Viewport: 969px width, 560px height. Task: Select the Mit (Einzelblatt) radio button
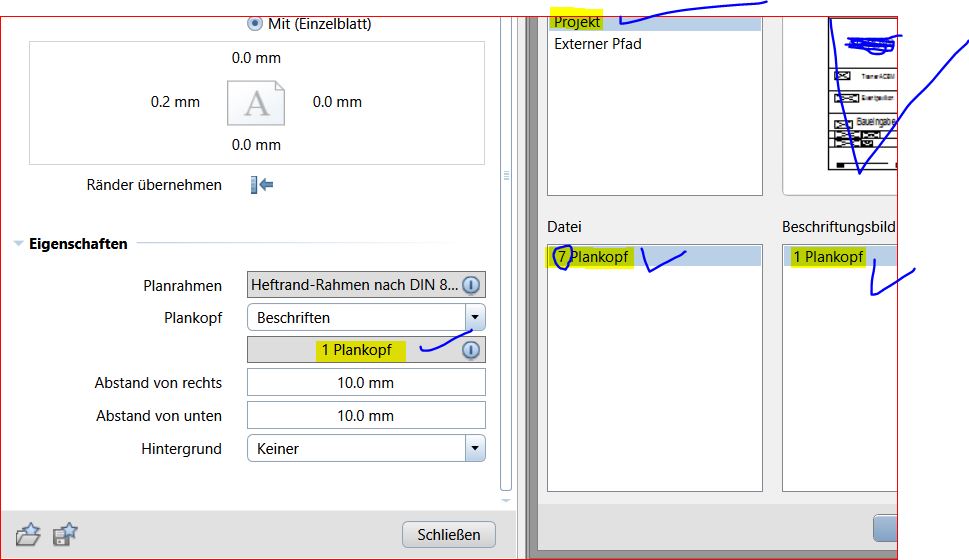pos(255,23)
